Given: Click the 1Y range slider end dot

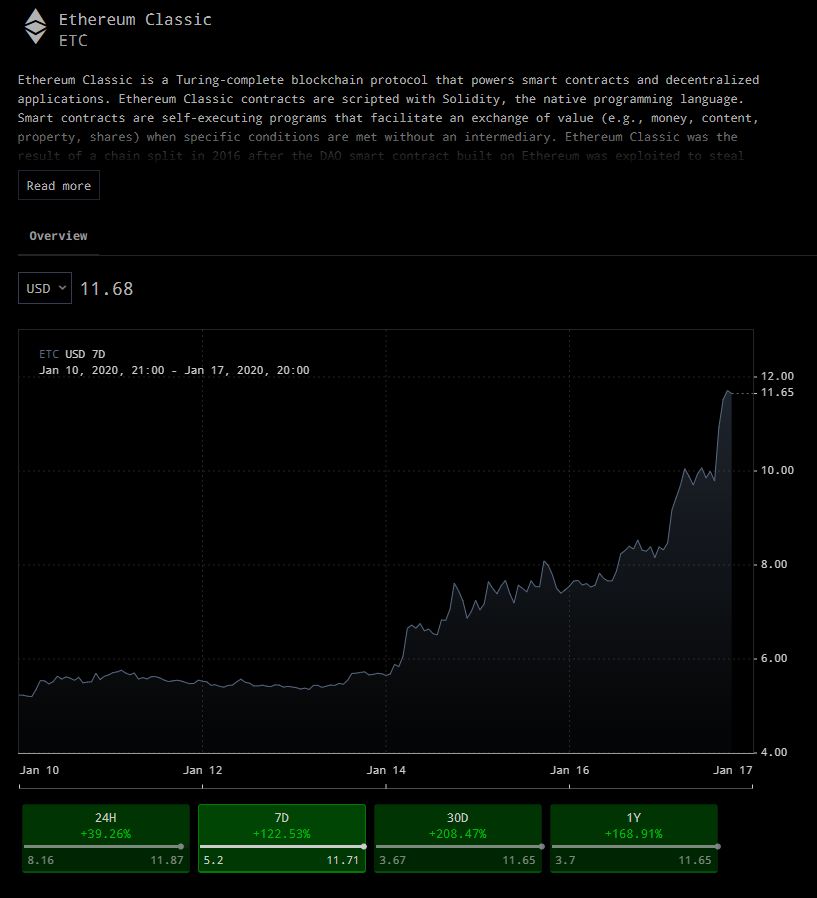Looking at the screenshot, I should [x=717, y=846].
